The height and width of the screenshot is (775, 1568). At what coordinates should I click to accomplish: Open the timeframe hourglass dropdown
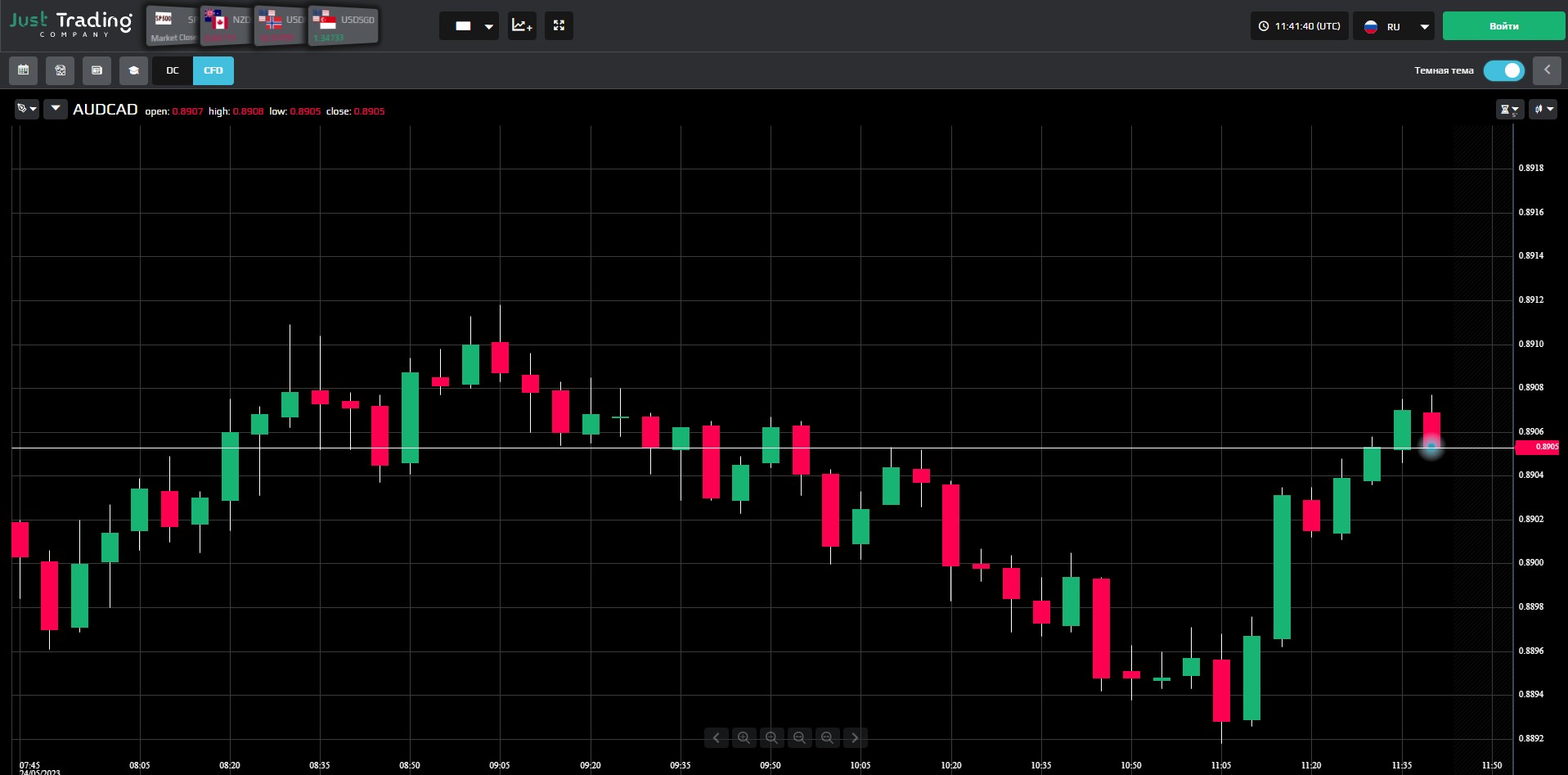(1509, 109)
